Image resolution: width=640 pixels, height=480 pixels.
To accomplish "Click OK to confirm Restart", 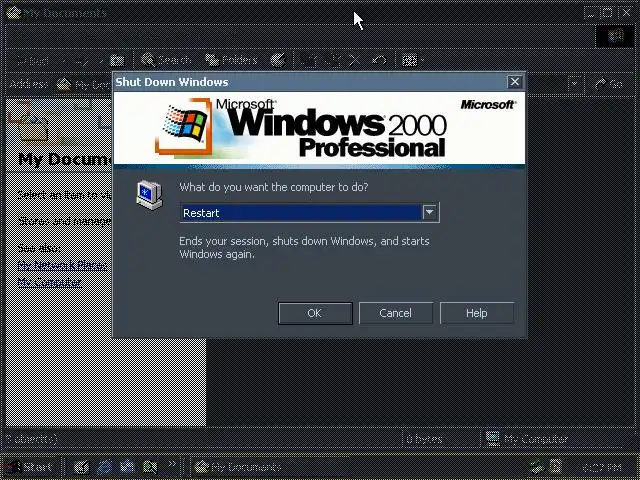I will [315, 313].
